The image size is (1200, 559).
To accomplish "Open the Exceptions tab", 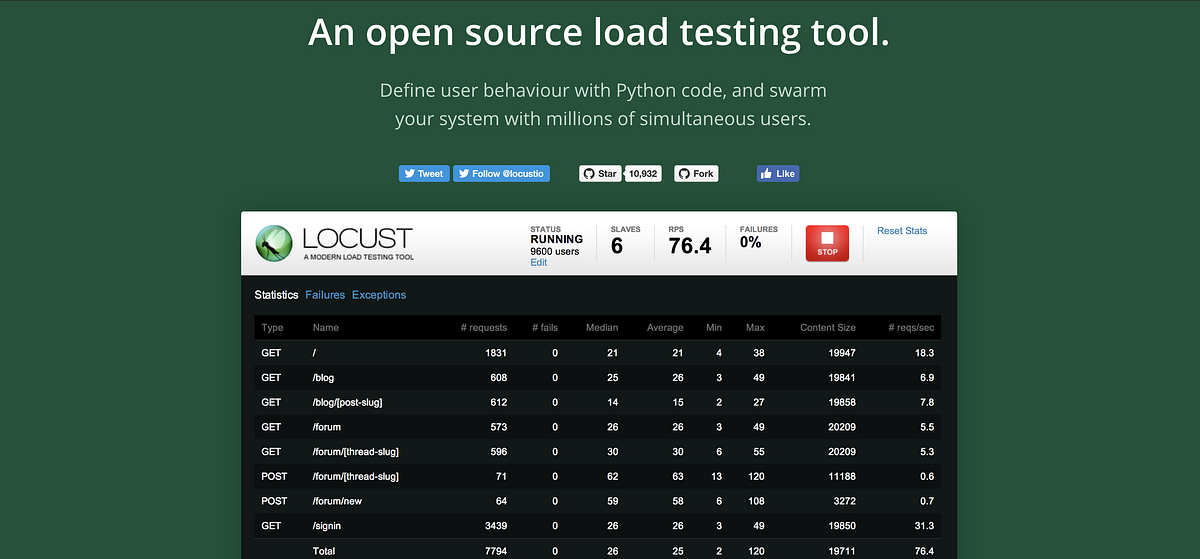I will pos(379,295).
